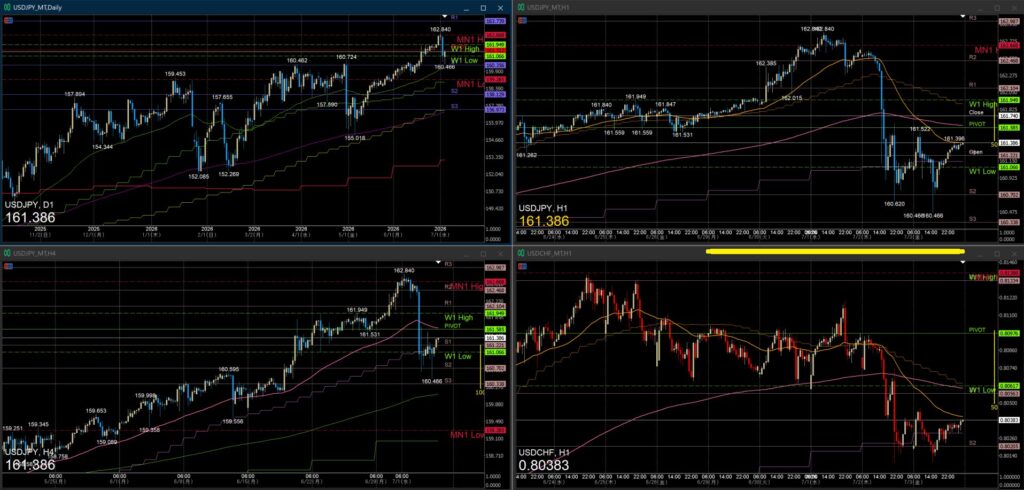Click the 'USDJPY, H4' symbol label
1024x490 pixels.
click(29, 452)
